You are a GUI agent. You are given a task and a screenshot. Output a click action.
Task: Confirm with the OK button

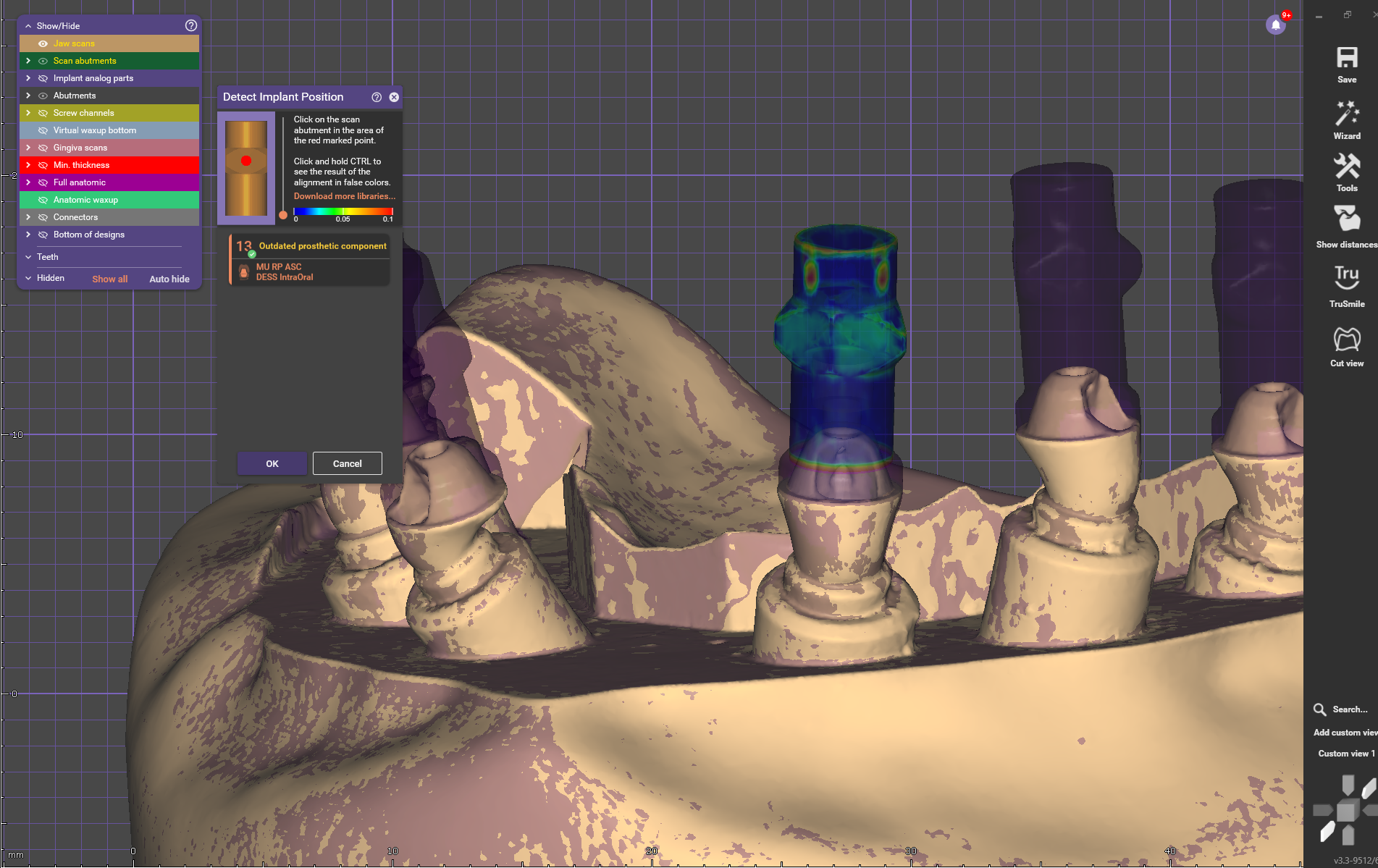pyautogui.click(x=272, y=463)
